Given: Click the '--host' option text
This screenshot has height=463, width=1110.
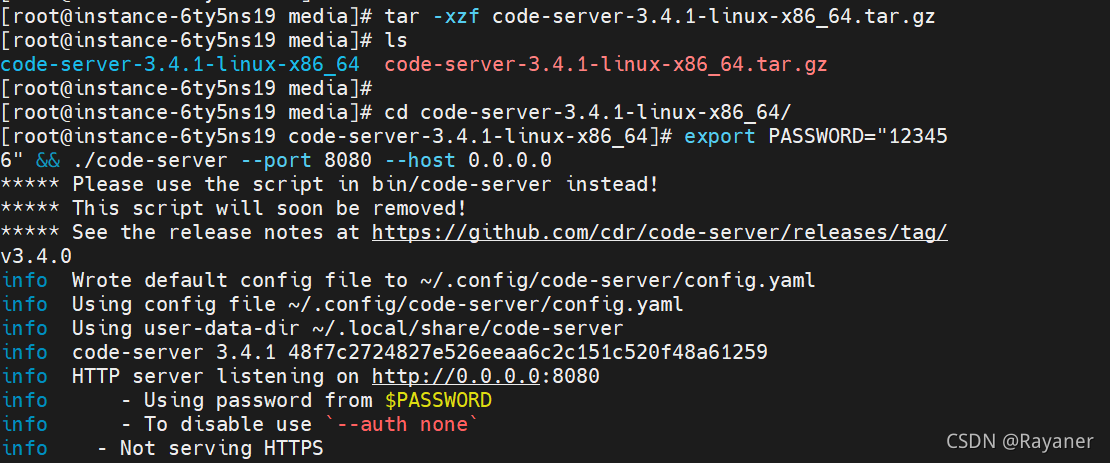Looking at the screenshot, I should pos(420,160).
